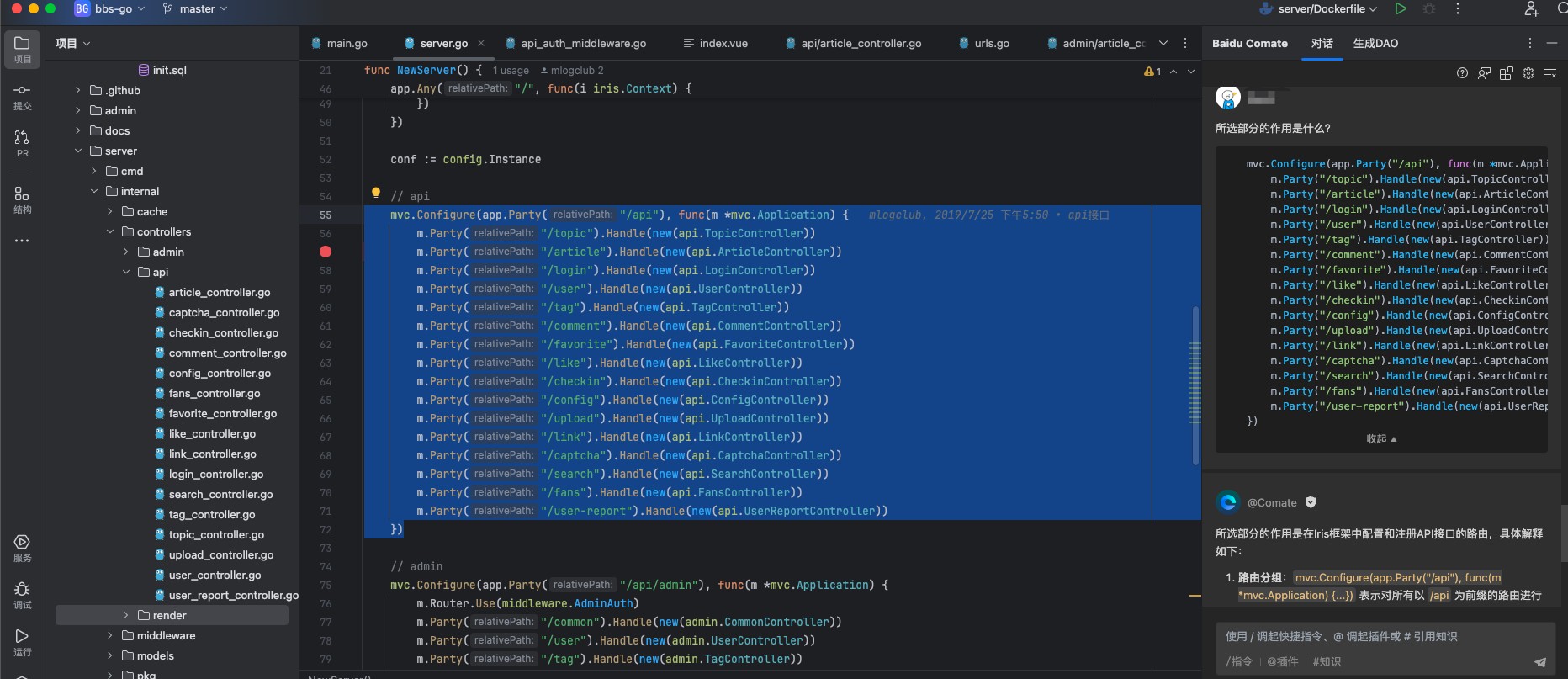The height and width of the screenshot is (679, 1568).
Task: Open more actions menu next to debug icon
Action: (1458, 8)
